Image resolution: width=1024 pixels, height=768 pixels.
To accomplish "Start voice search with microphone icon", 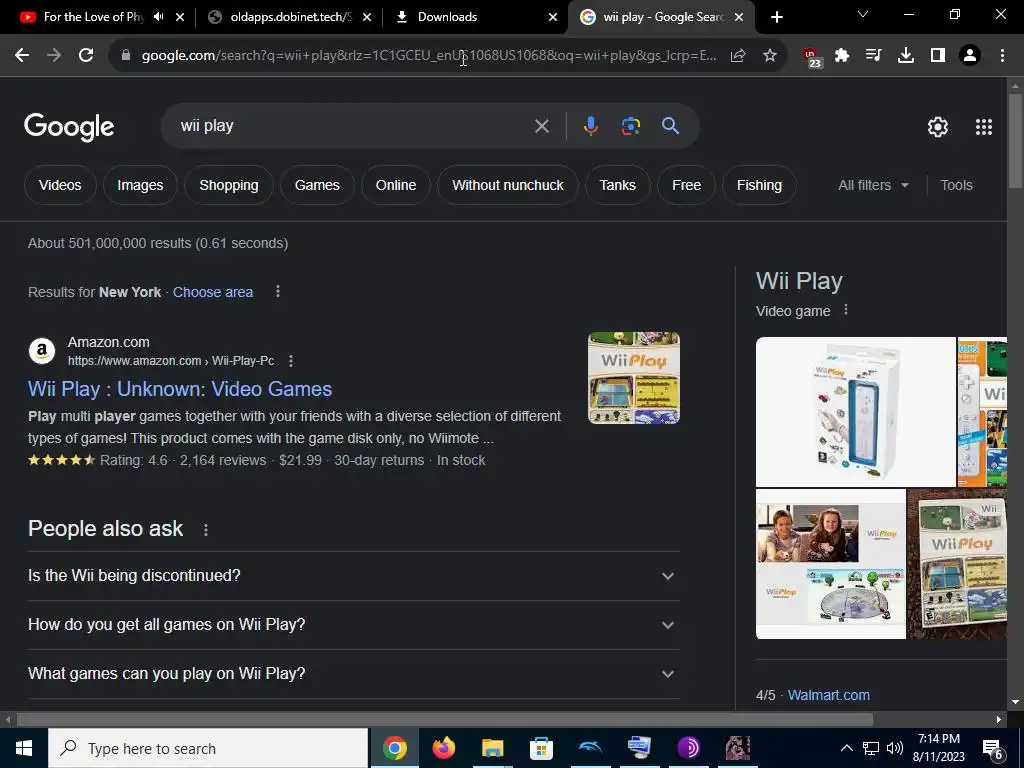I will click(590, 126).
